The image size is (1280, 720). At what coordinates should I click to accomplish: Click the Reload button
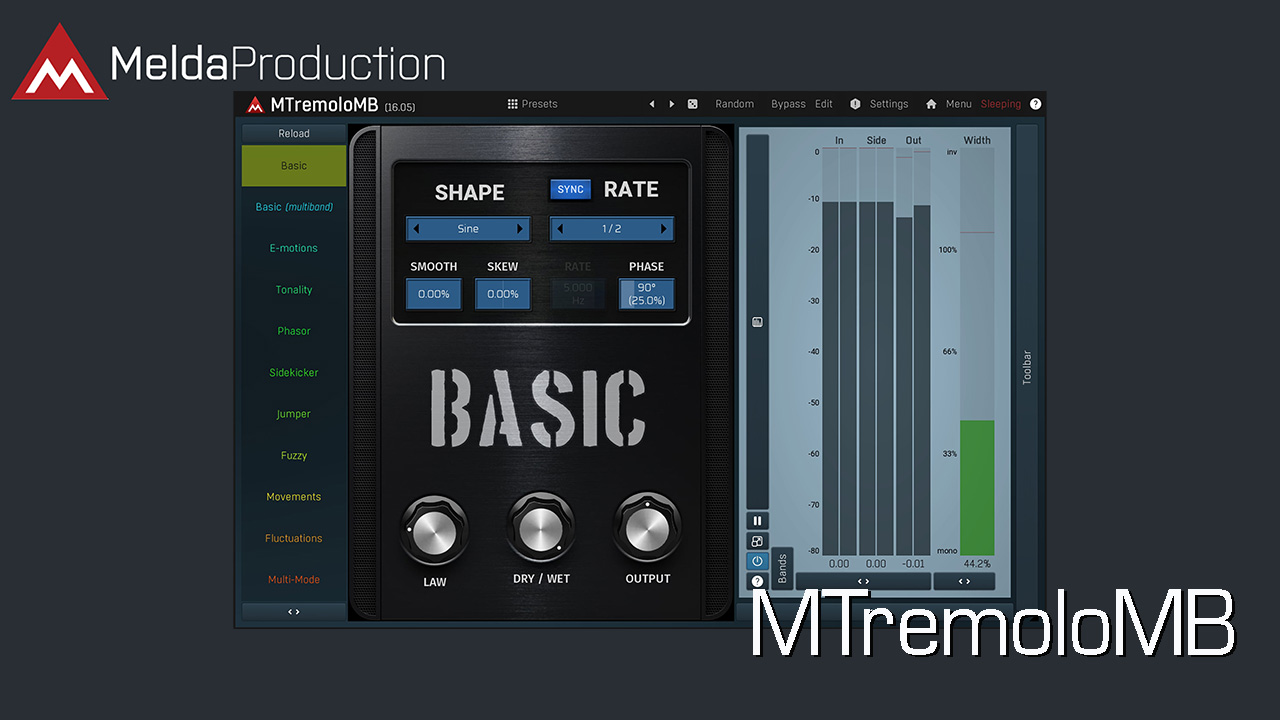point(294,133)
